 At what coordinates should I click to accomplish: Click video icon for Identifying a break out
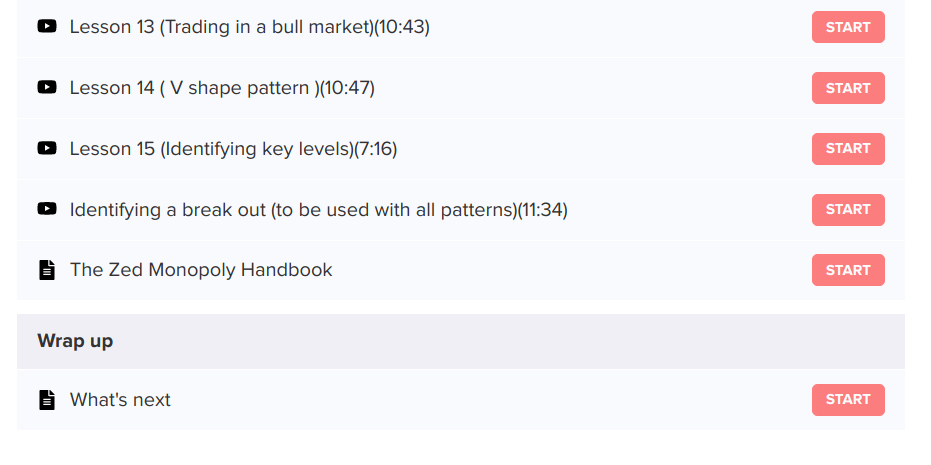pos(46,210)
